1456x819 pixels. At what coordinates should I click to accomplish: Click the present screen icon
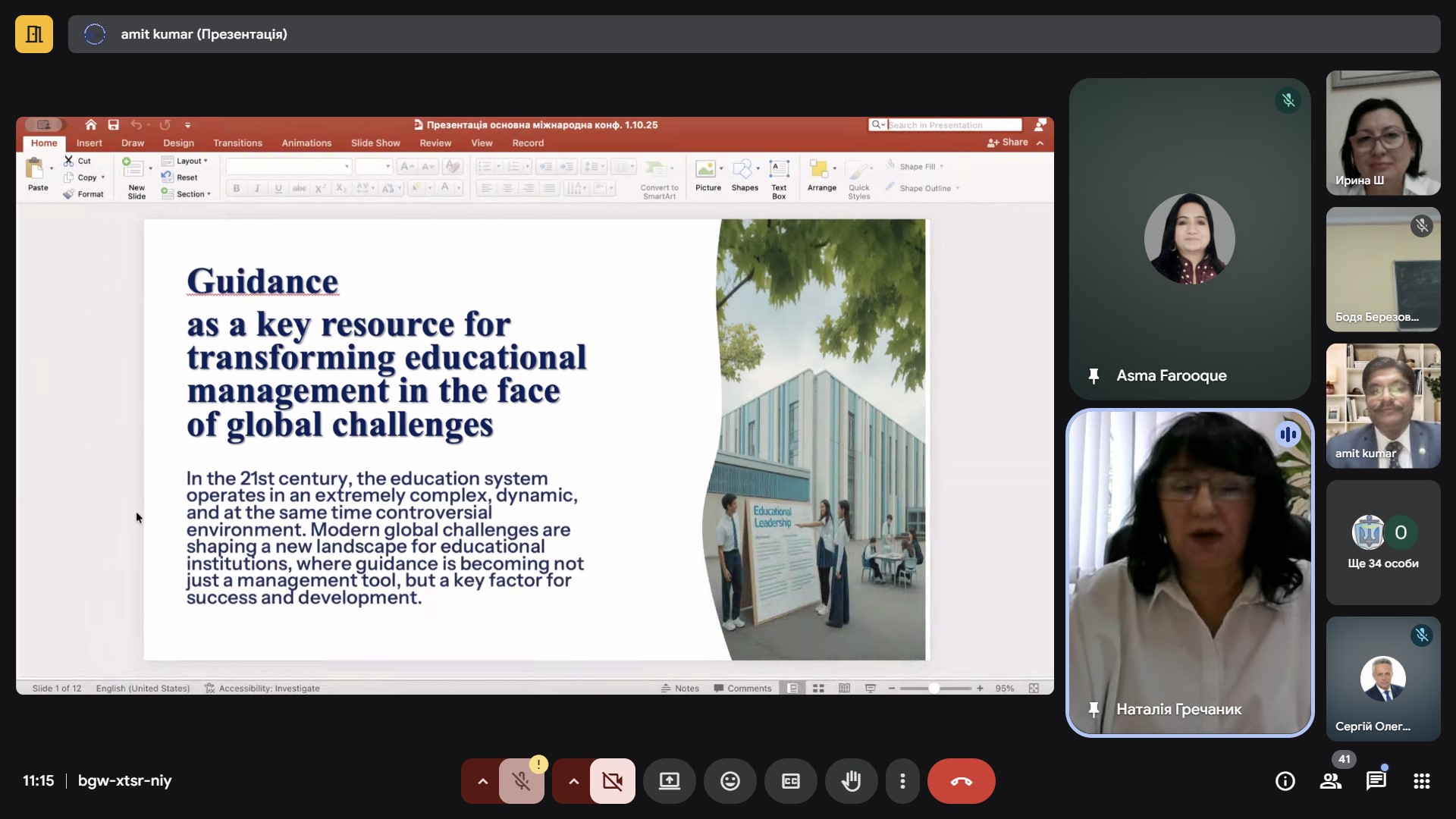[x=669, y=781]
